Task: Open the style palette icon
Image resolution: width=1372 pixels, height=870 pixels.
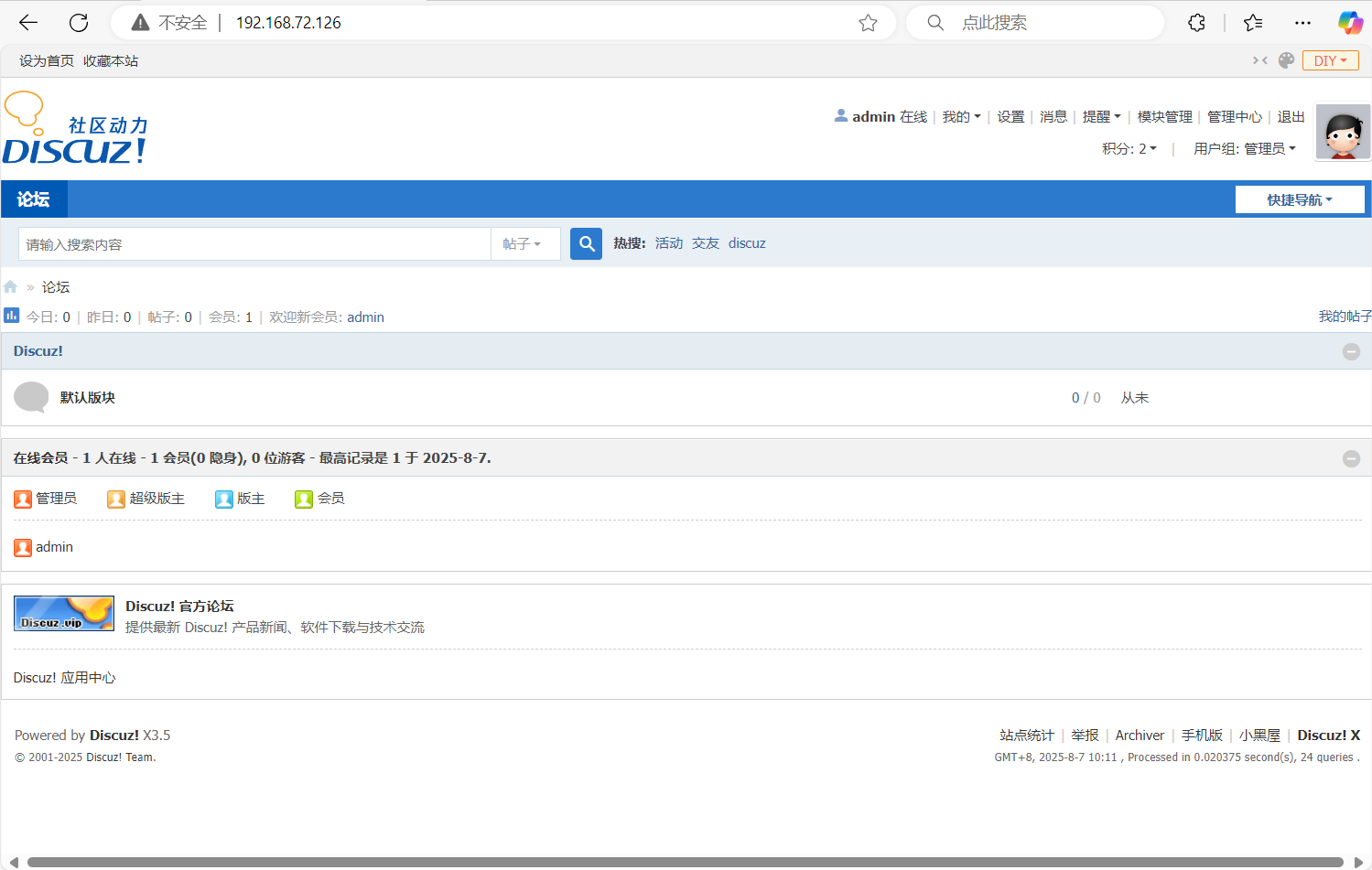Action: point(1286,60)
